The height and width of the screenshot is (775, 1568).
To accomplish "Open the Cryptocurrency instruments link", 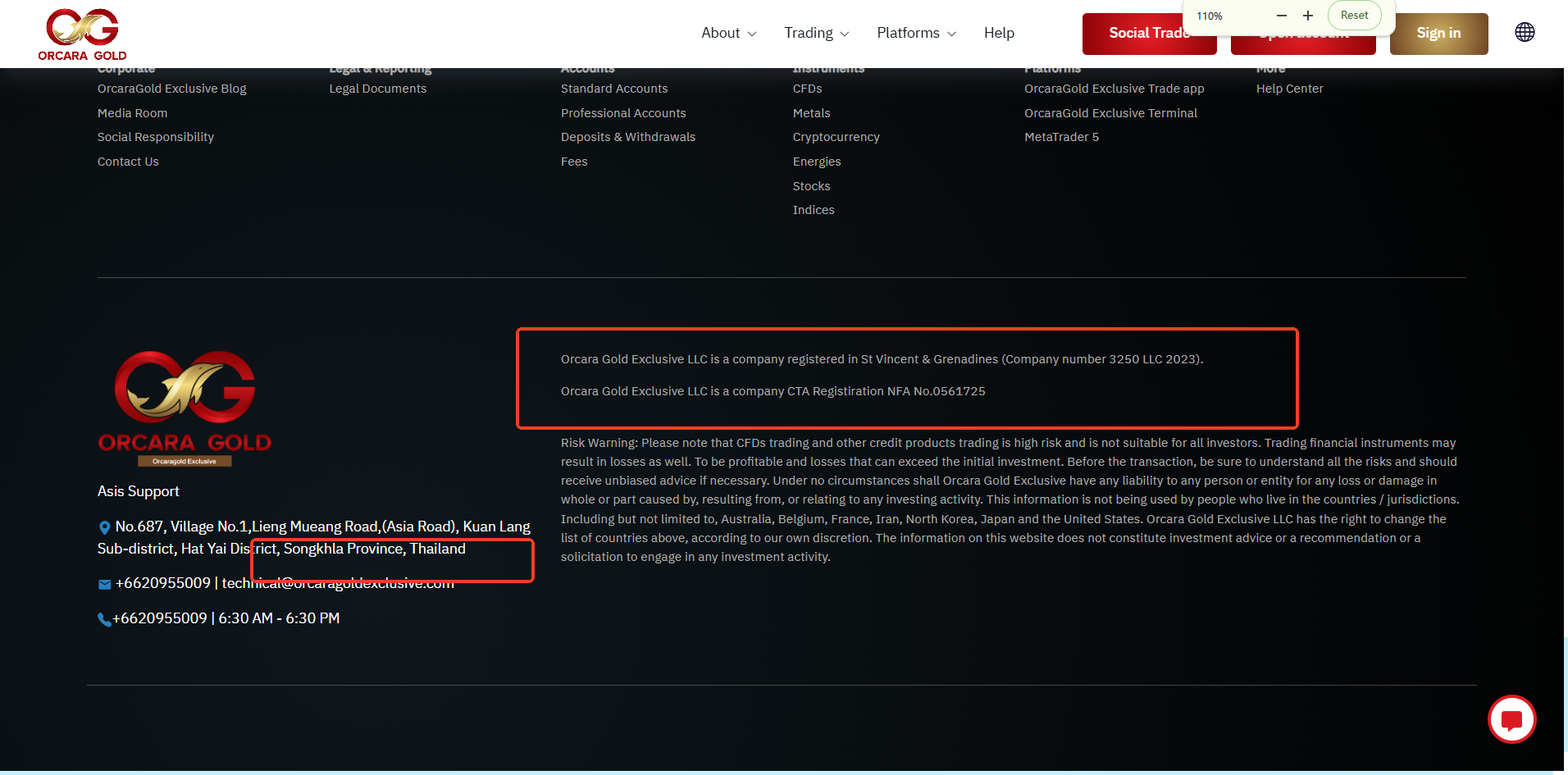I will tap(836, 137).
